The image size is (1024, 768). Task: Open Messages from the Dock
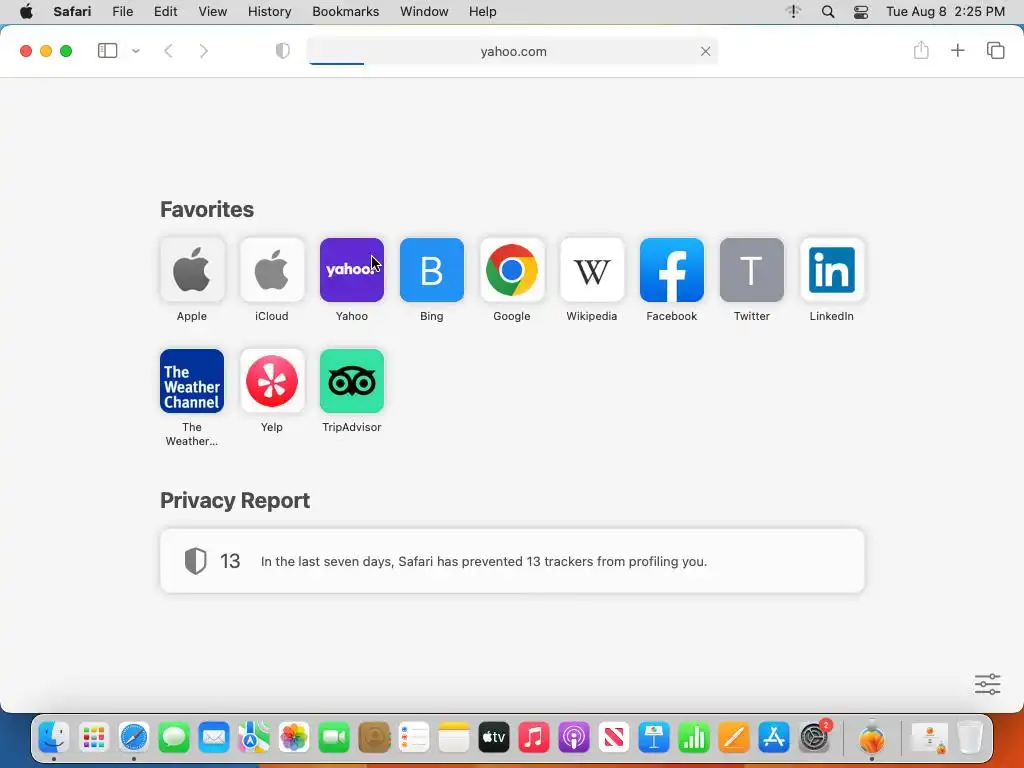click(174, 739)
